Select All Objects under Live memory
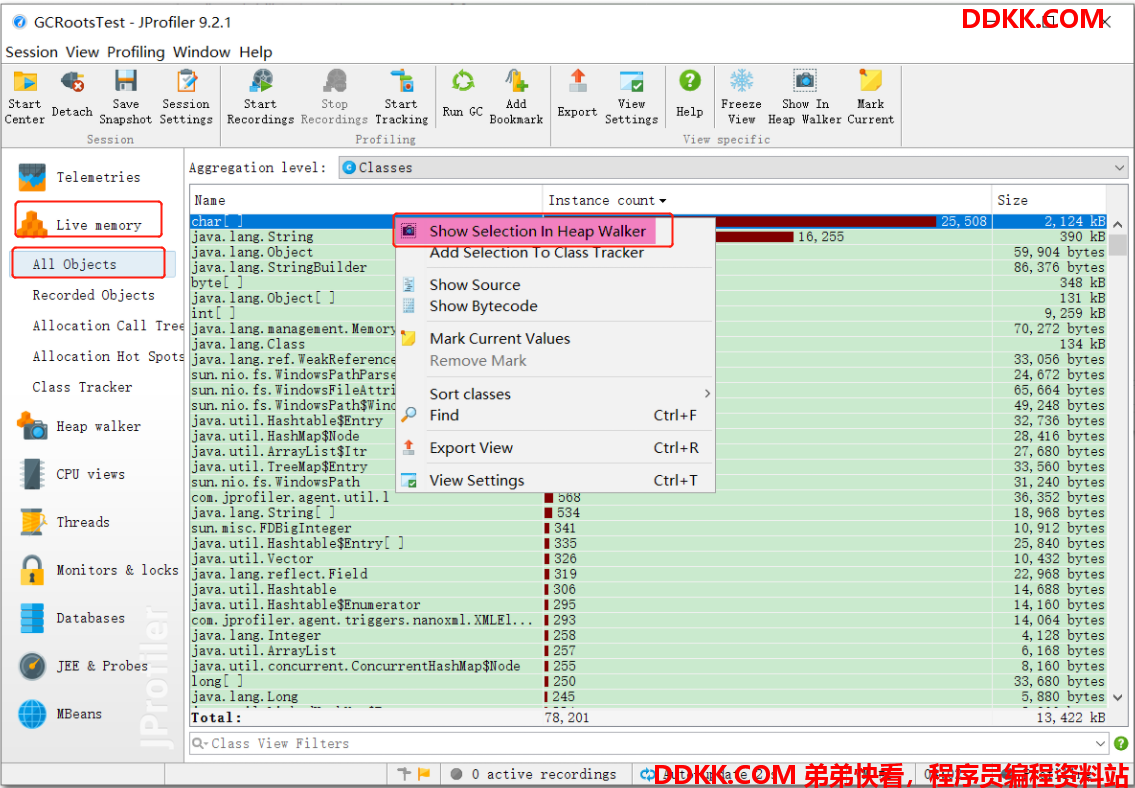Screen dimensions: 1135x788 click(x=75, y=264)
